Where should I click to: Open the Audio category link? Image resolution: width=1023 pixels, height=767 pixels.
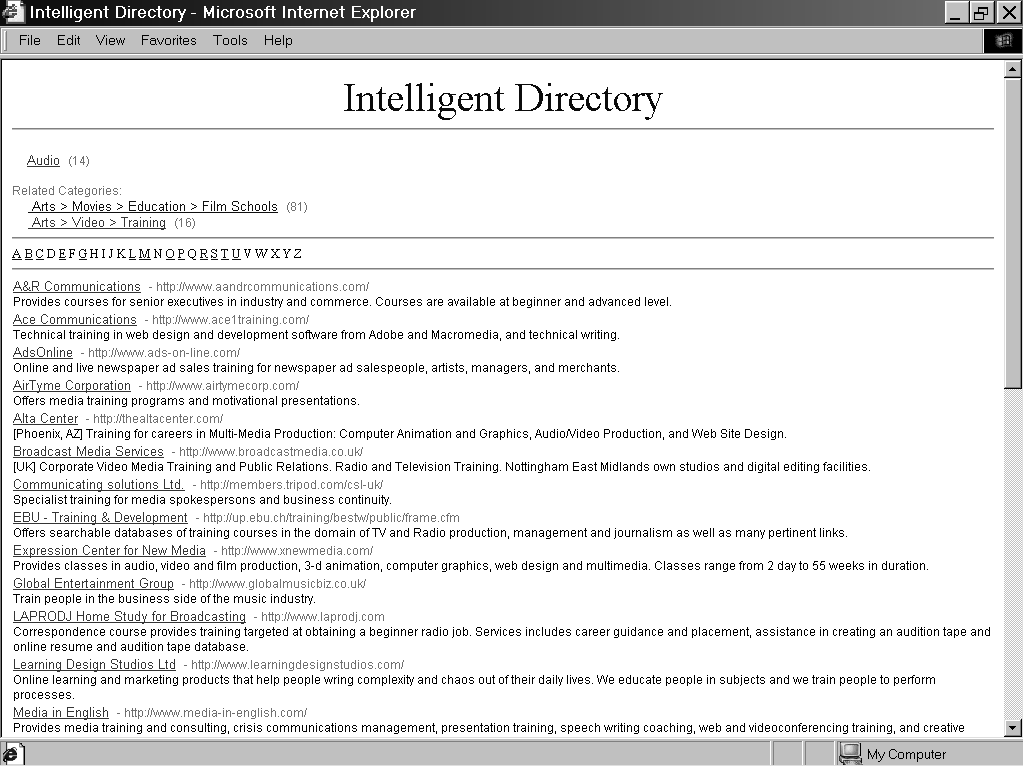click(x=43, y=161)
